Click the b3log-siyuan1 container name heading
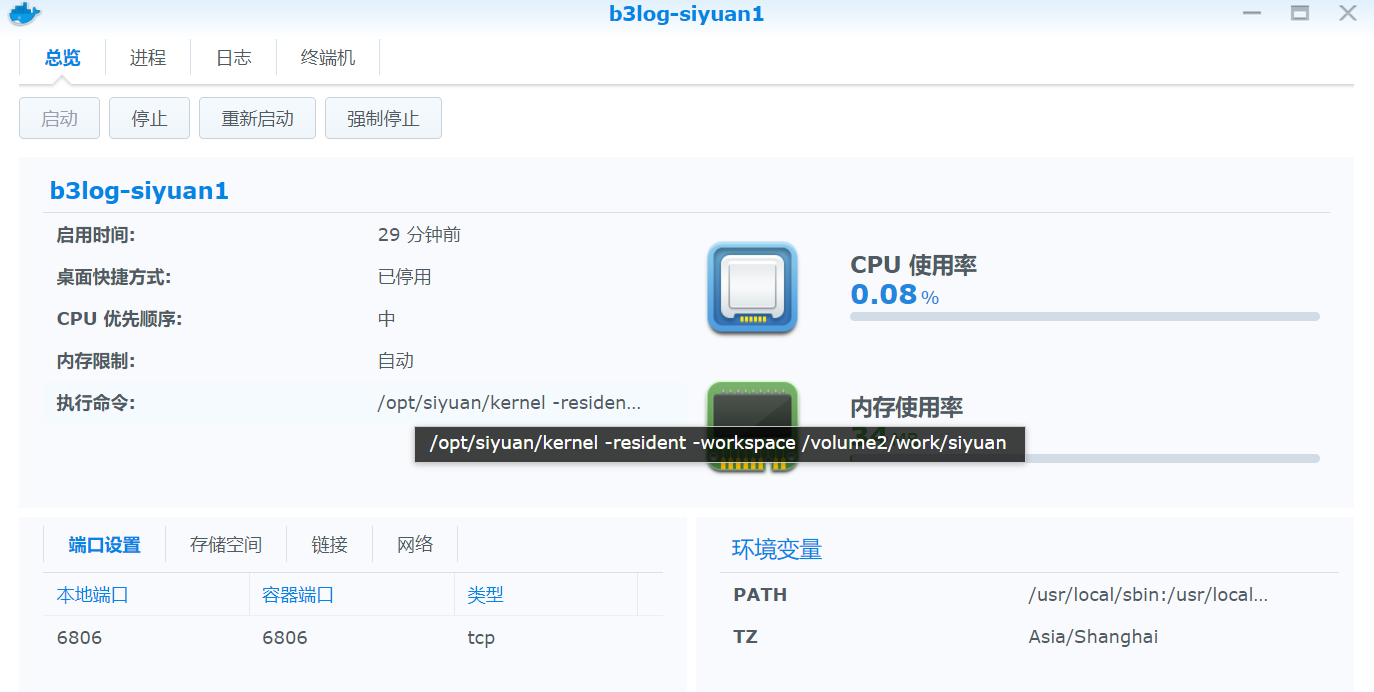 tap(139, 191)
